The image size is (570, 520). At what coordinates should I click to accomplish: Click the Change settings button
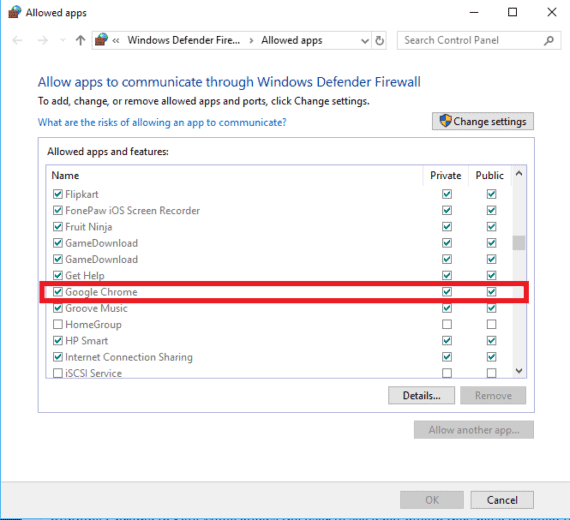click(x=483, y=121)
